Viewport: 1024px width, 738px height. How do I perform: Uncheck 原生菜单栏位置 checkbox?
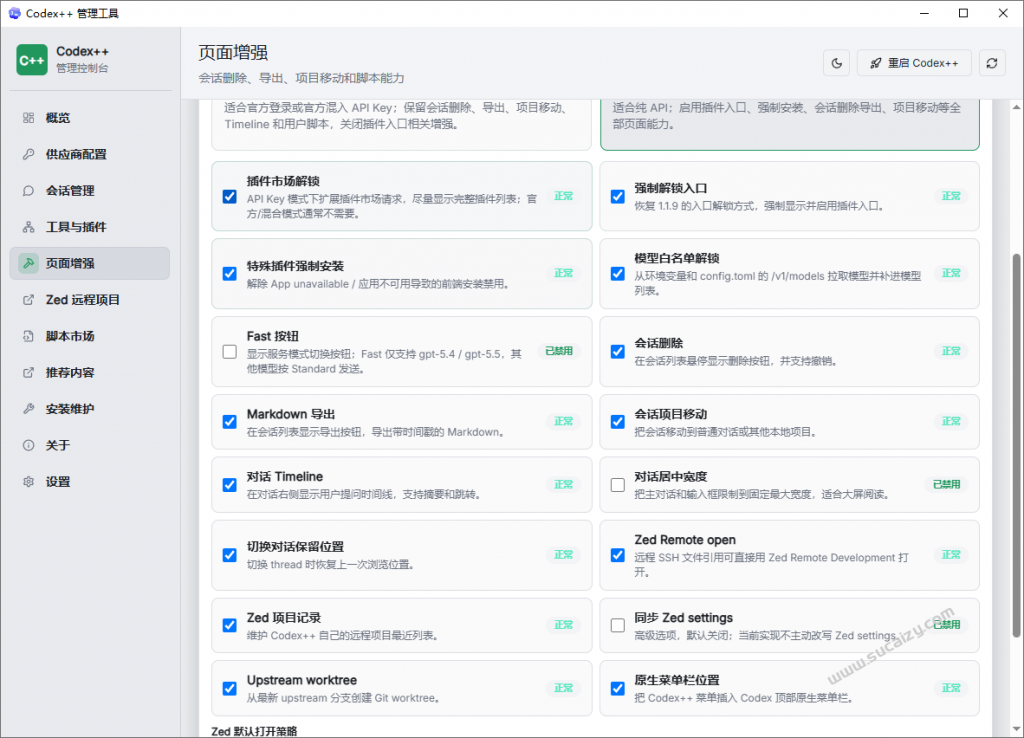click(617, 688)
